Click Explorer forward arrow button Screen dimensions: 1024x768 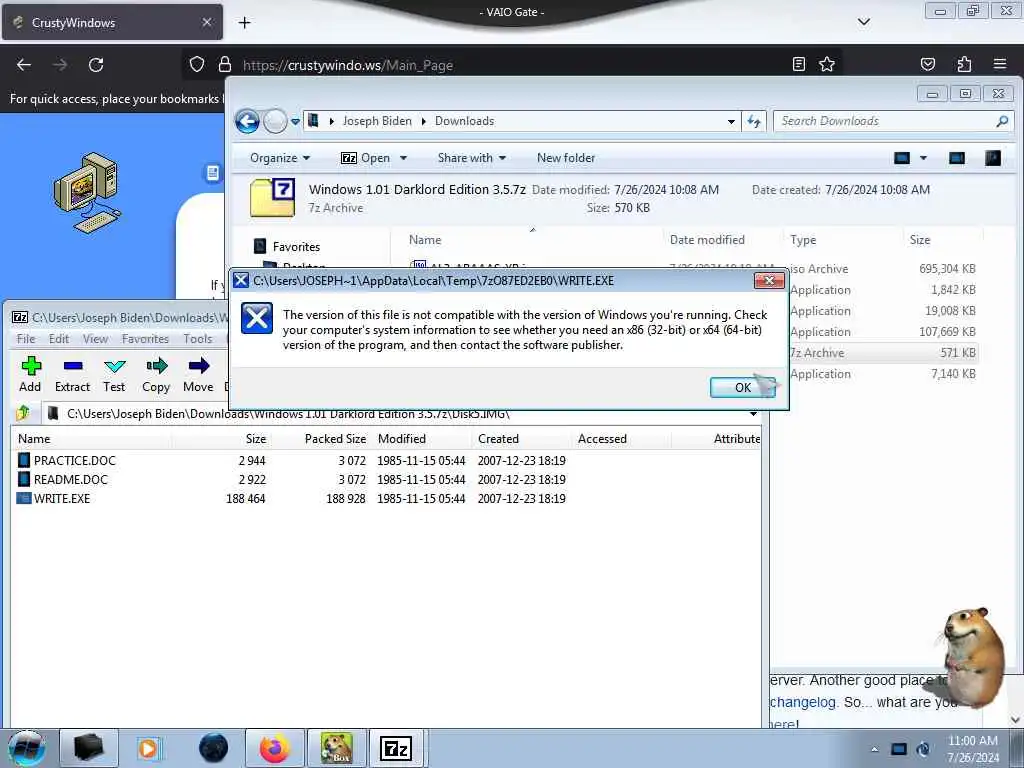click(275, 121)
